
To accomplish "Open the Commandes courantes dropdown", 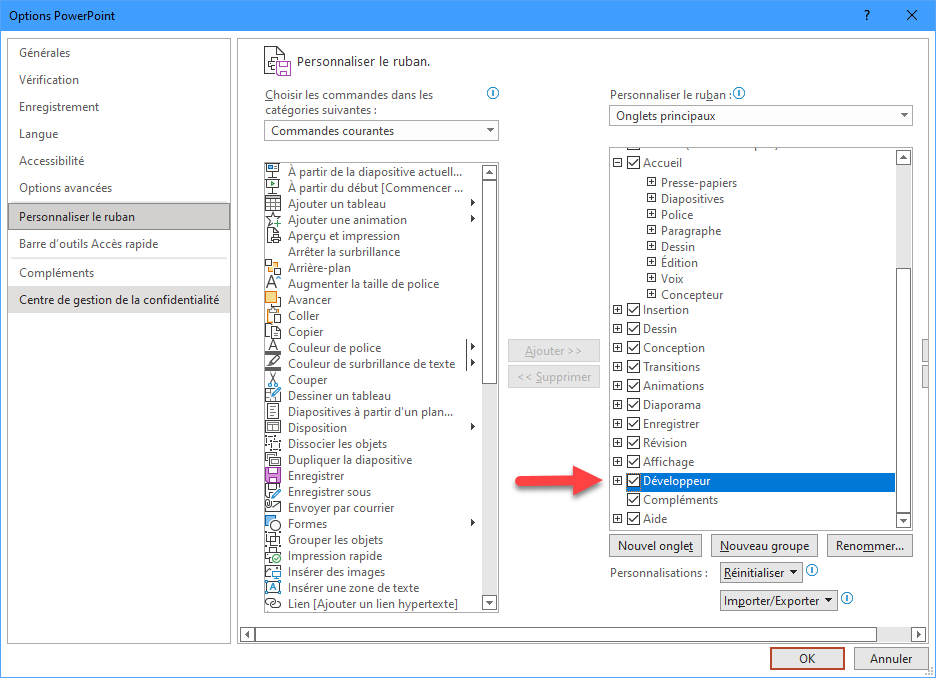I will point(381,131).
